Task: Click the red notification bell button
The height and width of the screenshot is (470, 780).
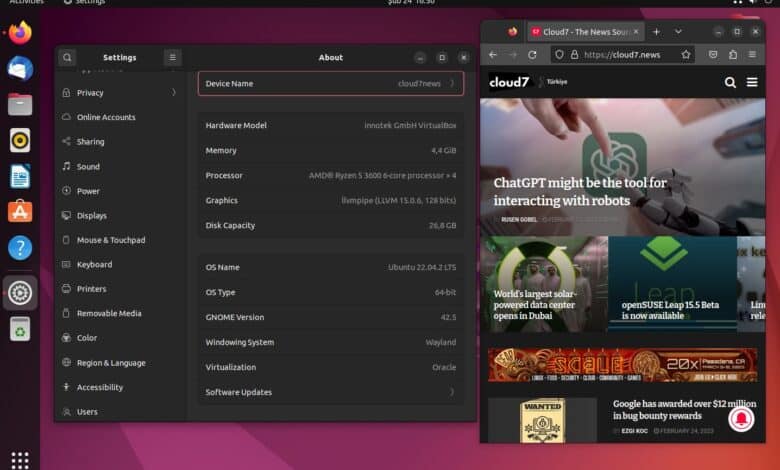Action: [741, 419]
